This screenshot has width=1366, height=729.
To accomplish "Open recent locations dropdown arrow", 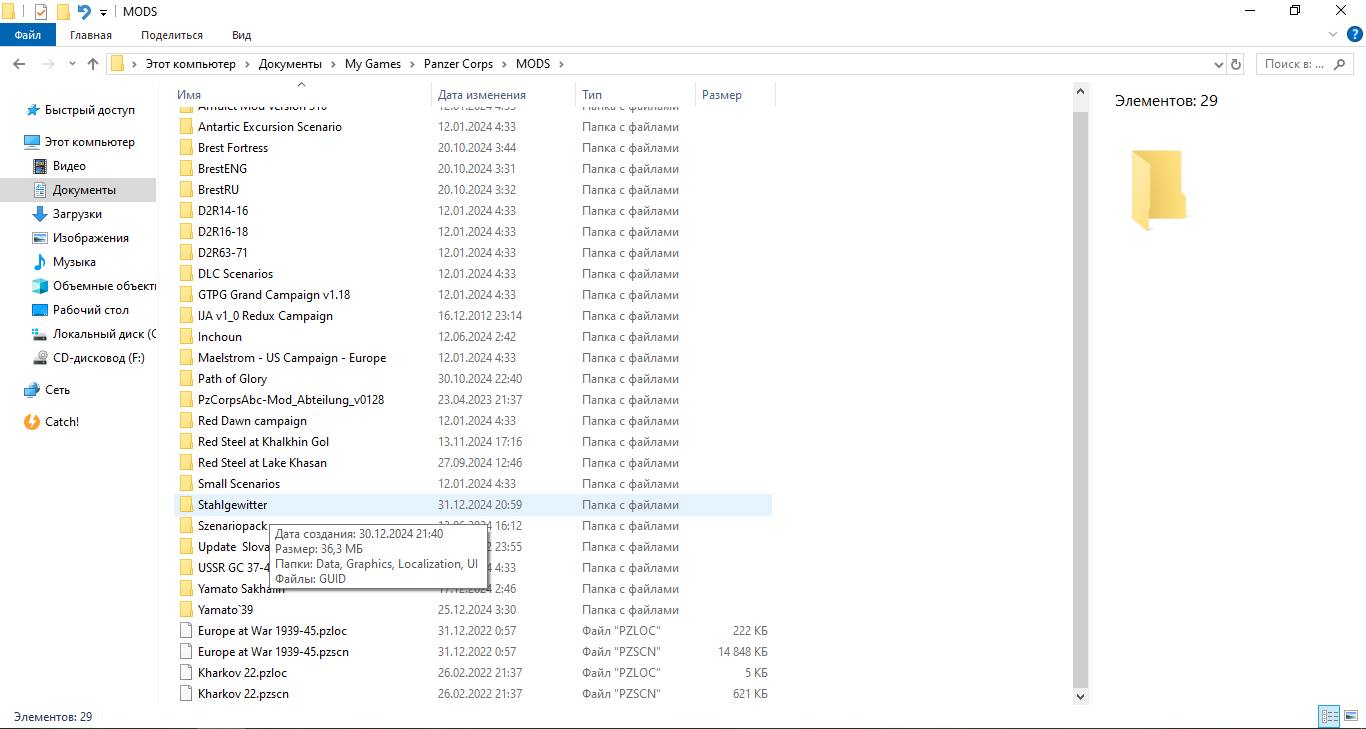I will [72, 64].
